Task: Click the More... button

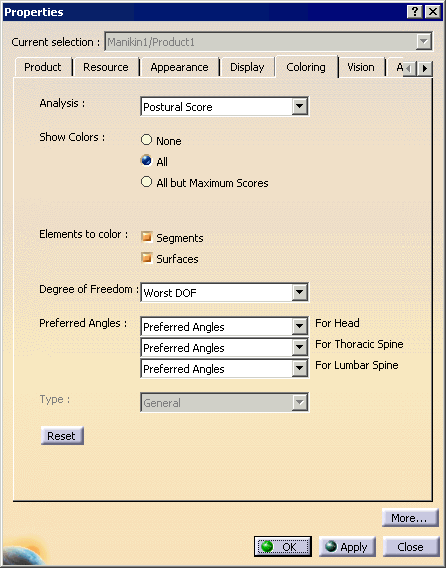Action: coord(410,518)
